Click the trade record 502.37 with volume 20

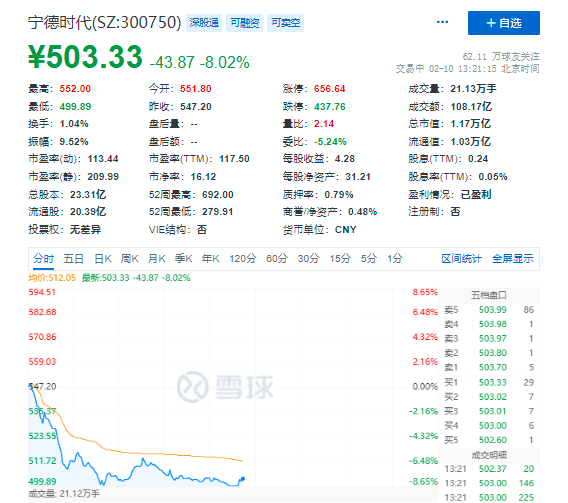coord(489,469)
